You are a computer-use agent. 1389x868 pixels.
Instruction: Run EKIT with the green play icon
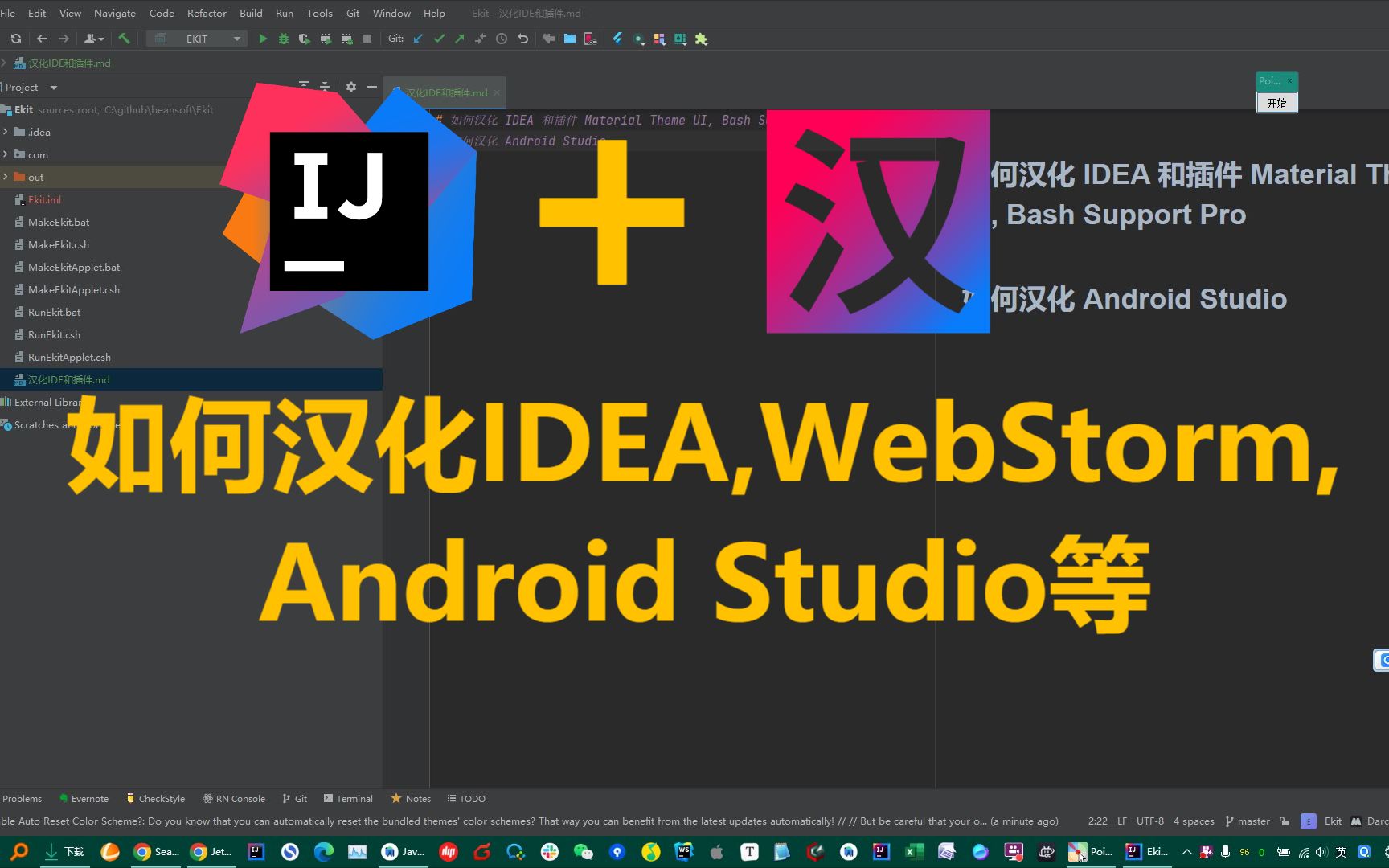pos(262,39)
